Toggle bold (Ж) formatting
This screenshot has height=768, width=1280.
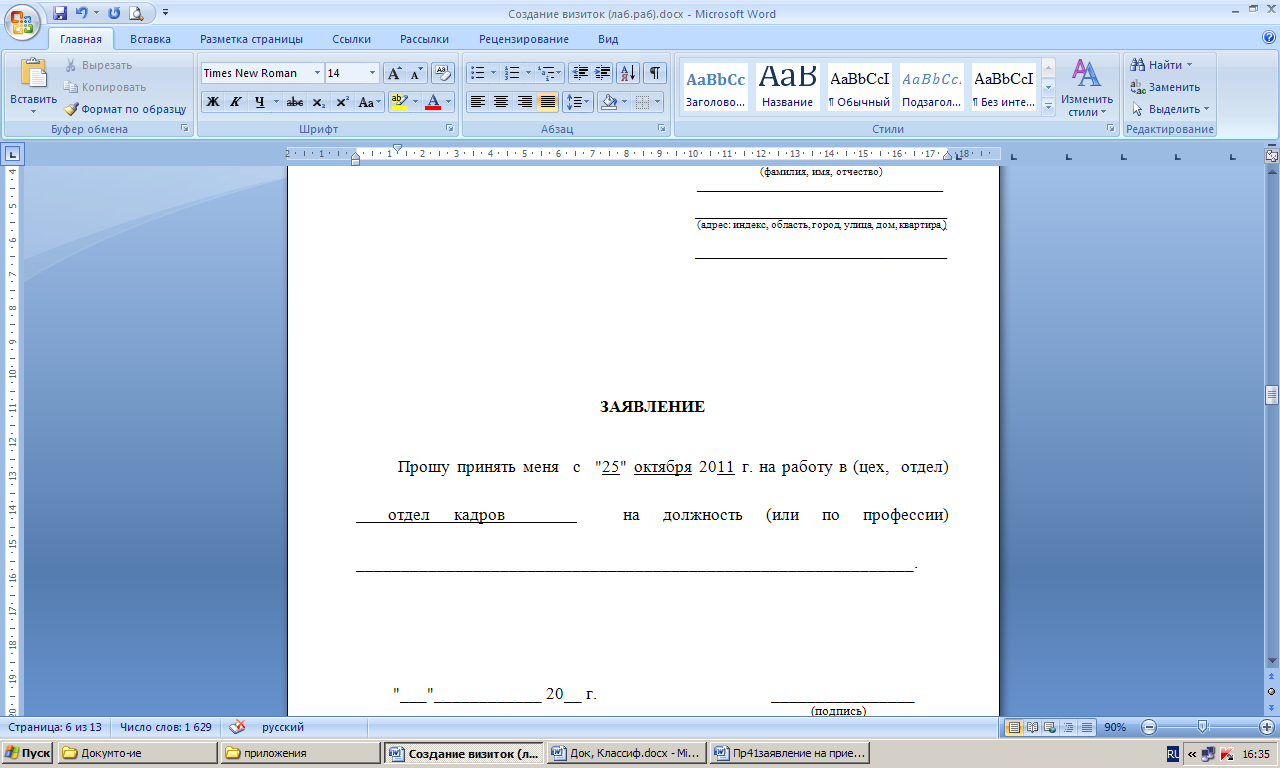coord(213,102)
